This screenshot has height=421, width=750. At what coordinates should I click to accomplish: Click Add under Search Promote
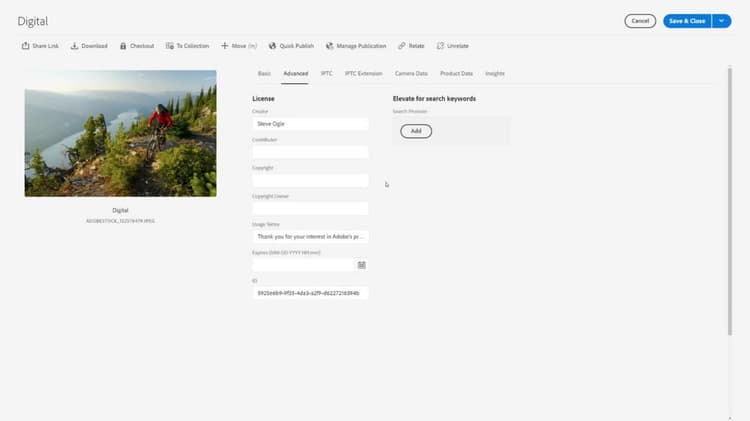pos(416,131)
